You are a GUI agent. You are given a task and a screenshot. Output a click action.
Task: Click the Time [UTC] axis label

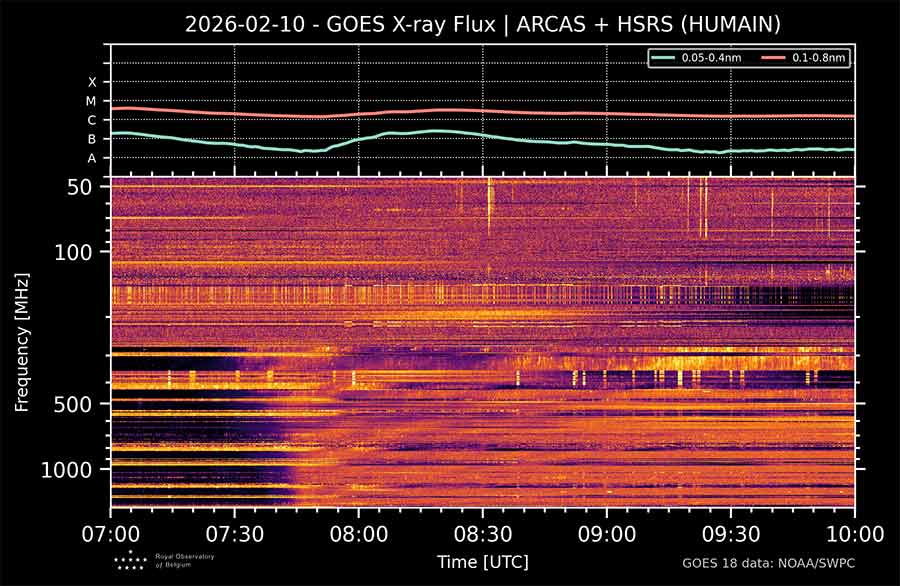coord(482,562)
